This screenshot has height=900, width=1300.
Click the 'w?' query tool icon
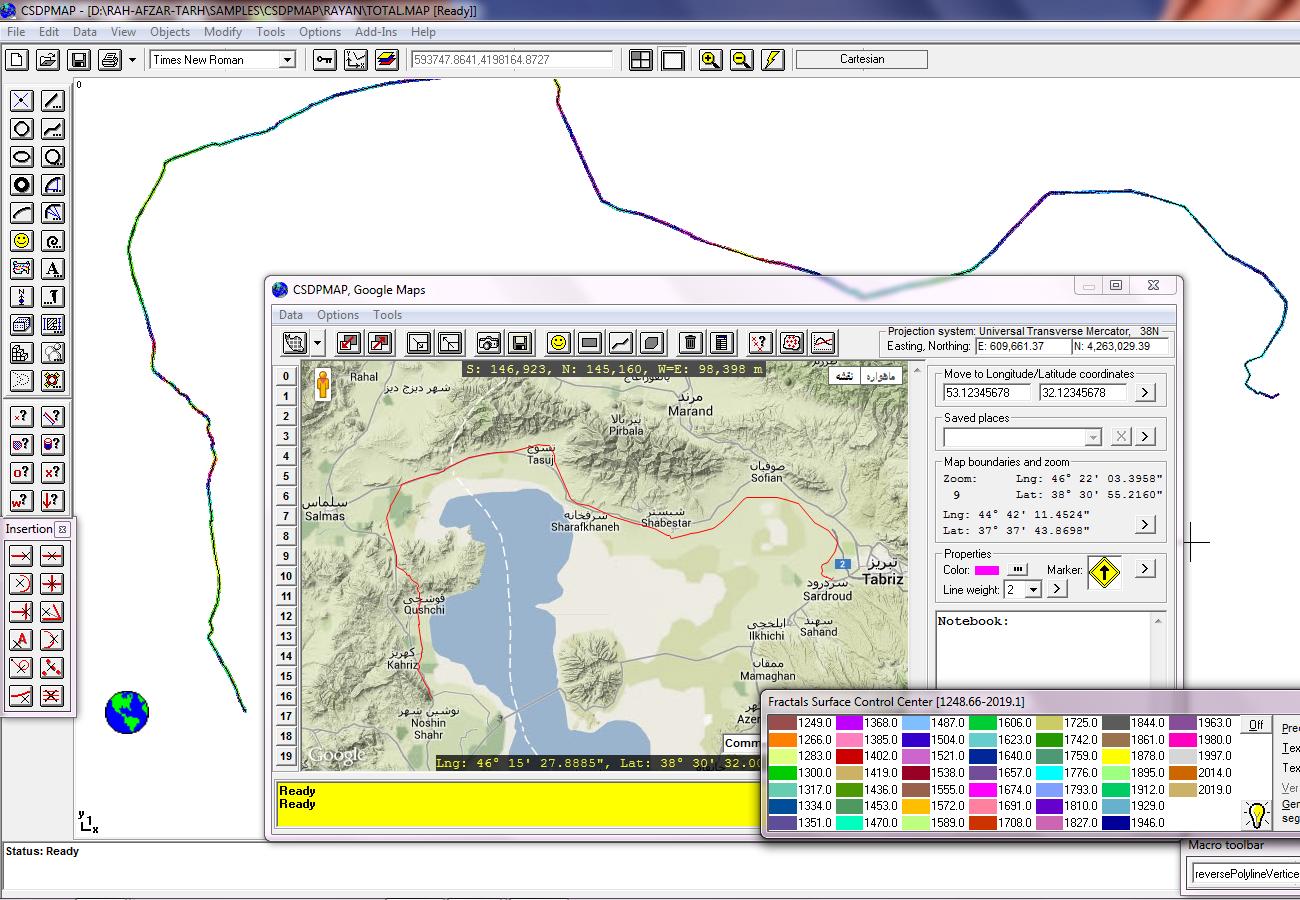click(22, 500)
